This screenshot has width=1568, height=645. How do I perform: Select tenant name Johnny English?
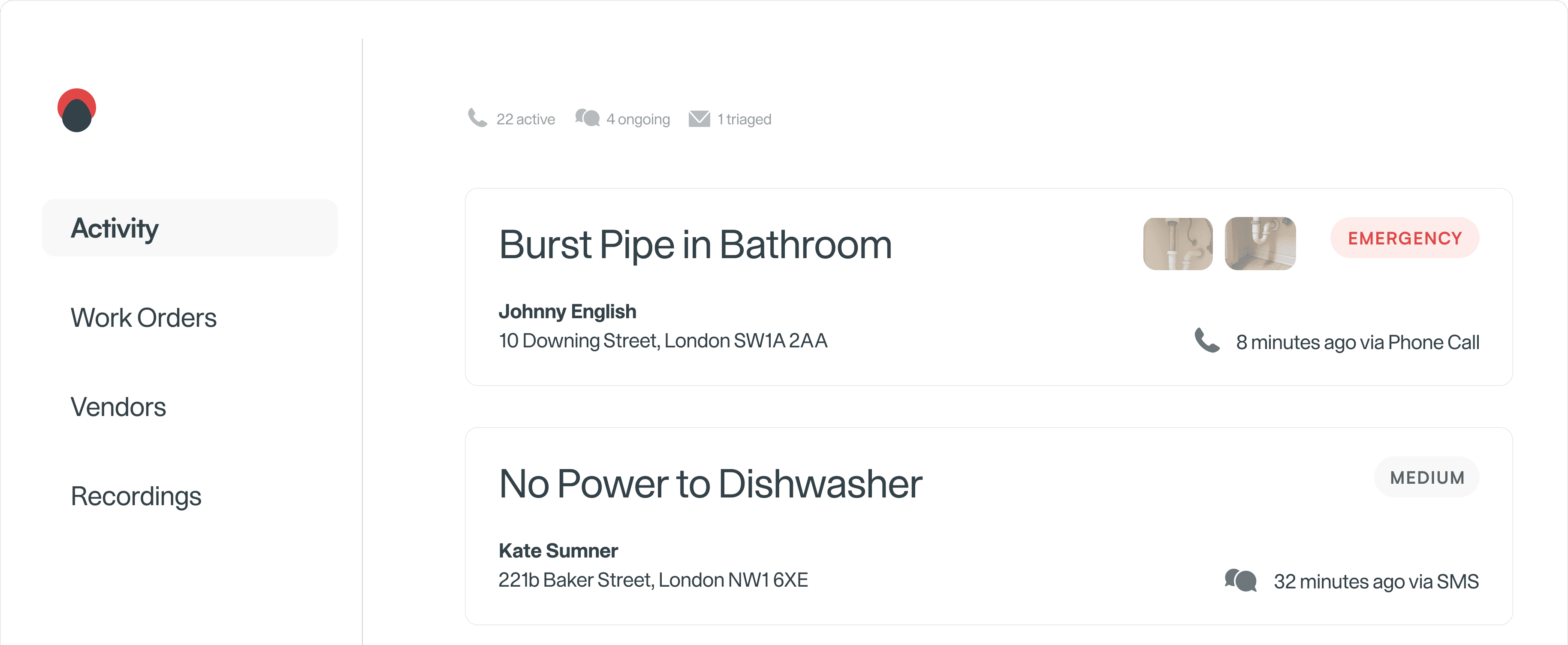pos(567,311)
